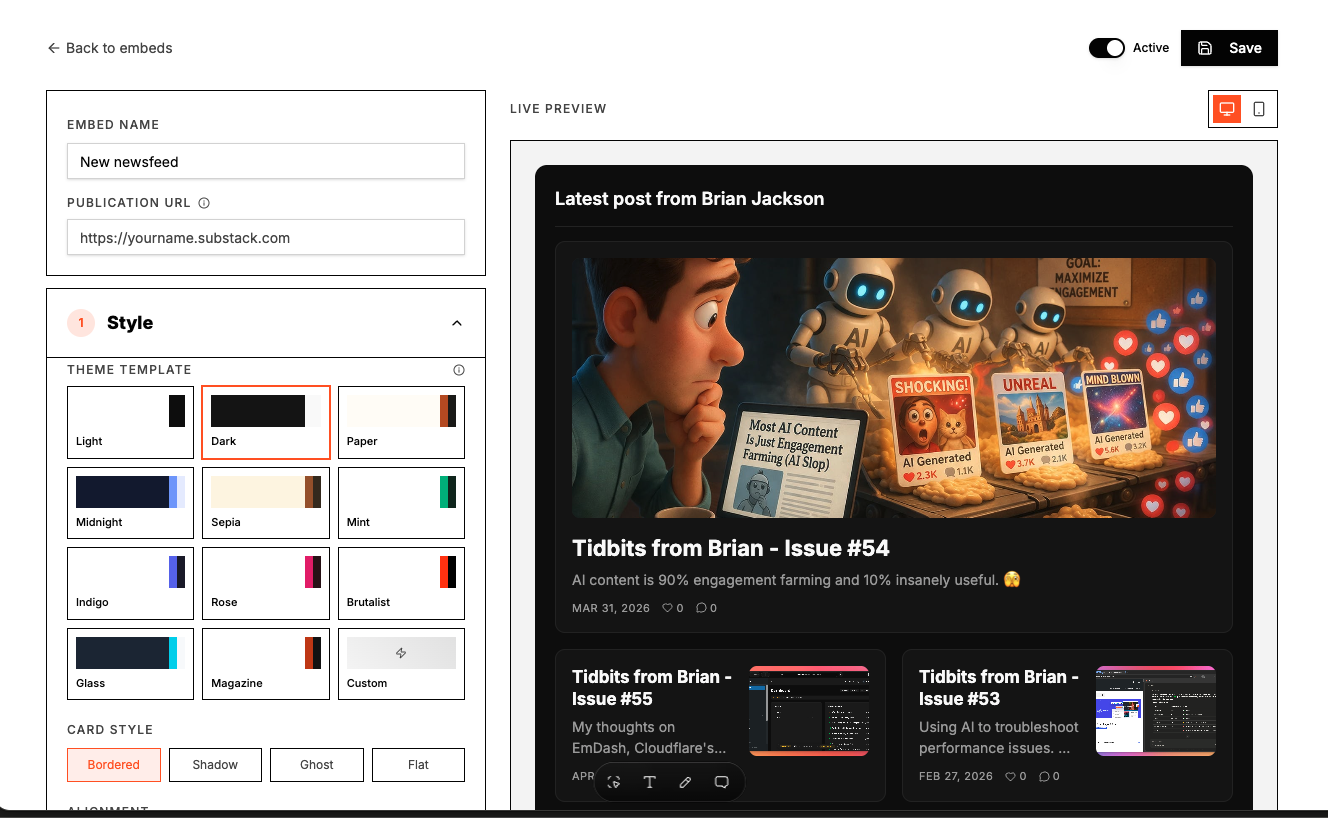Image resolution: width=1328 pixels, height=818 pixels.
Task: Click the Embed Name input field
Action: (266, 161)
